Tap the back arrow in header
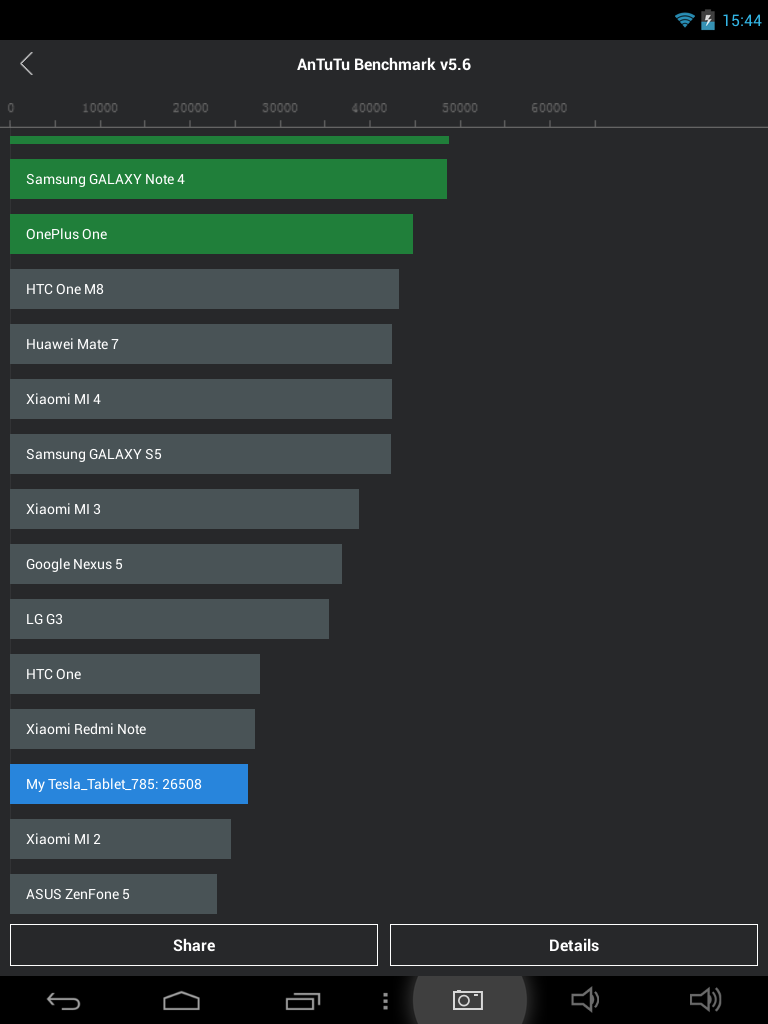Image resolution: width=768 pixels, height=1024 pixels. pyautogui.click(x=27, y=64)
